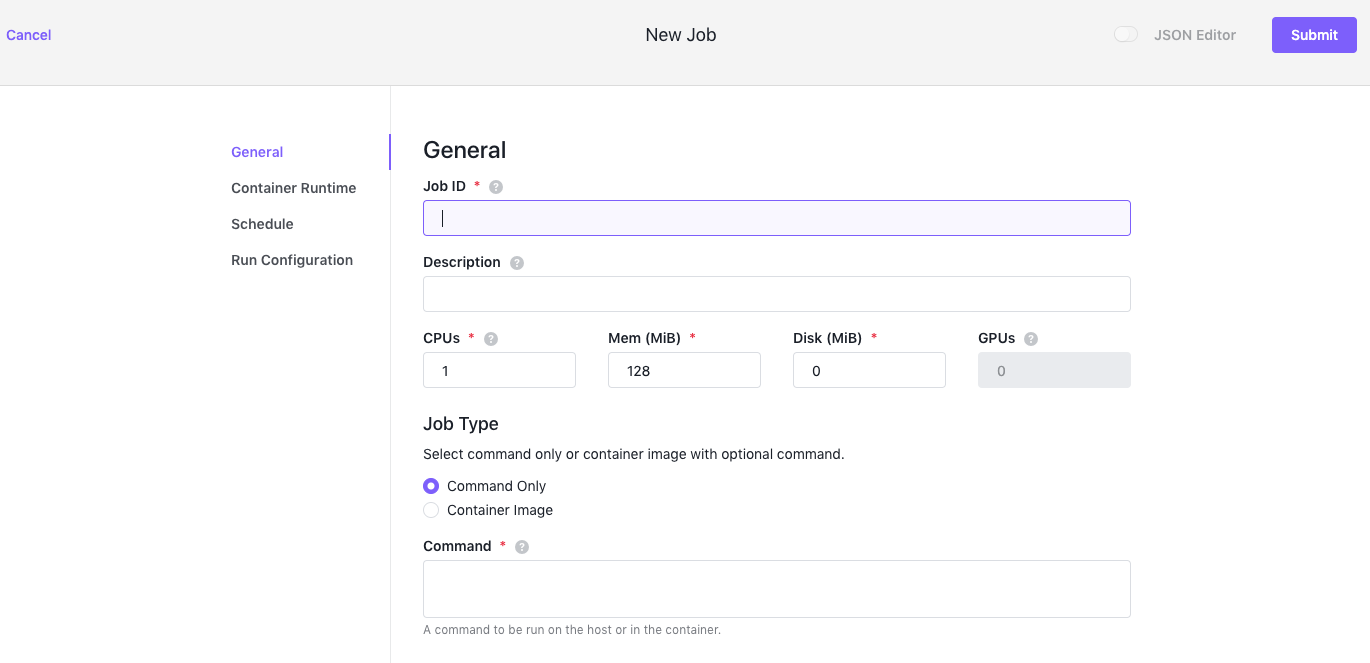
Task: Go to the General section tab
Action: [x=257, y=152]
